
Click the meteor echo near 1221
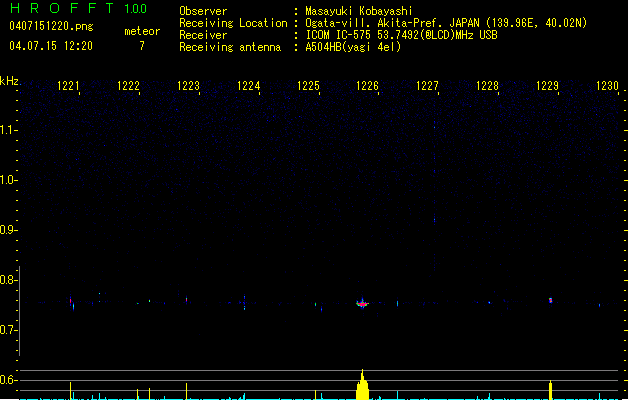pyautogui.click(x=71, y=302)
